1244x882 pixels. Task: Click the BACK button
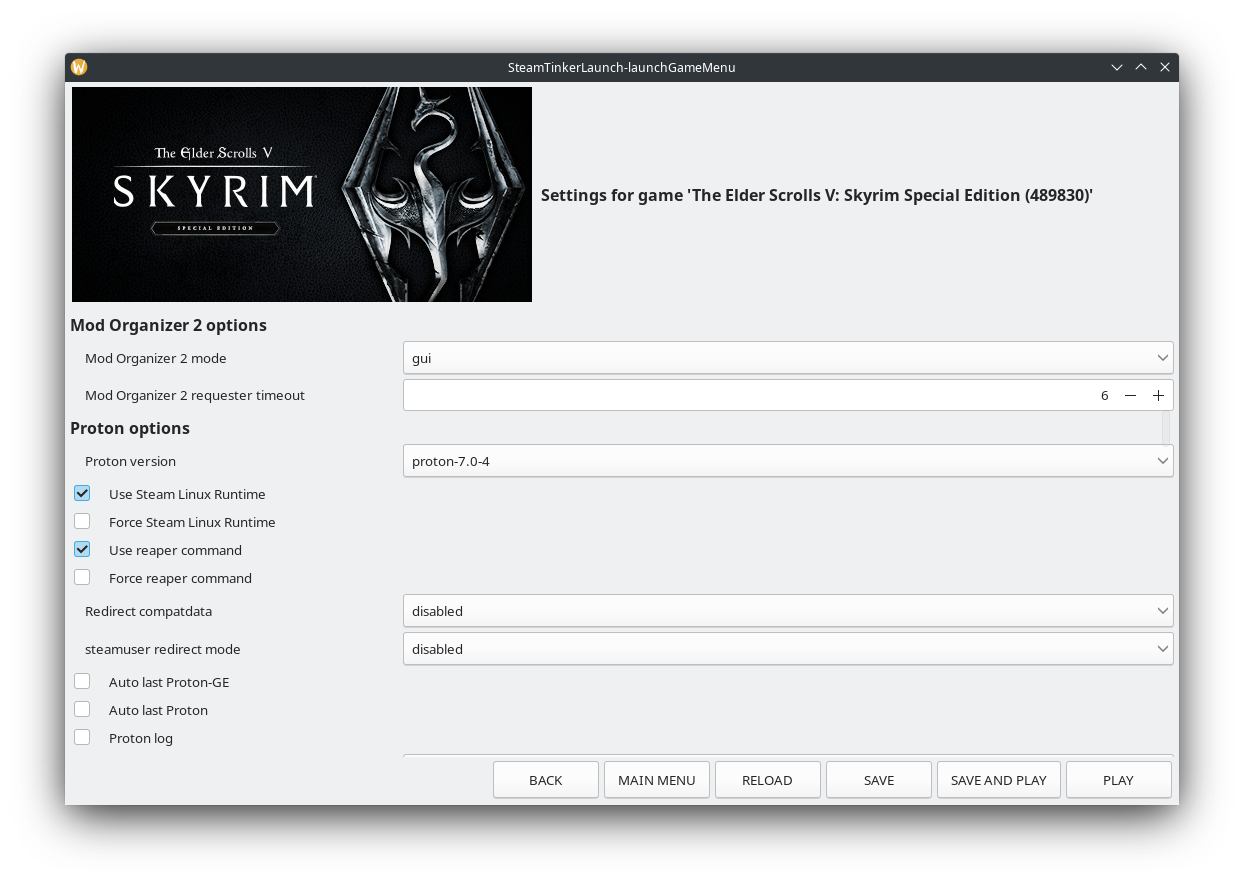(x=546, y=780)
